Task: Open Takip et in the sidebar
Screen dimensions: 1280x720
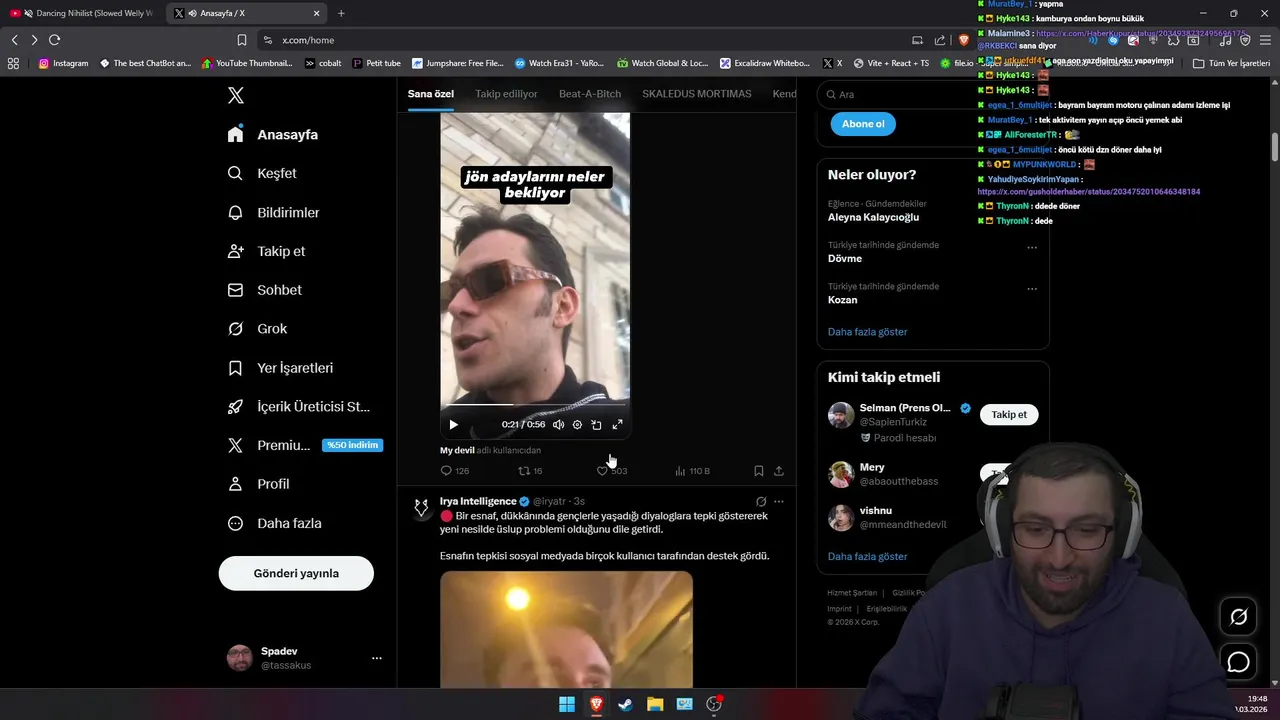Action: click(267, 251)
